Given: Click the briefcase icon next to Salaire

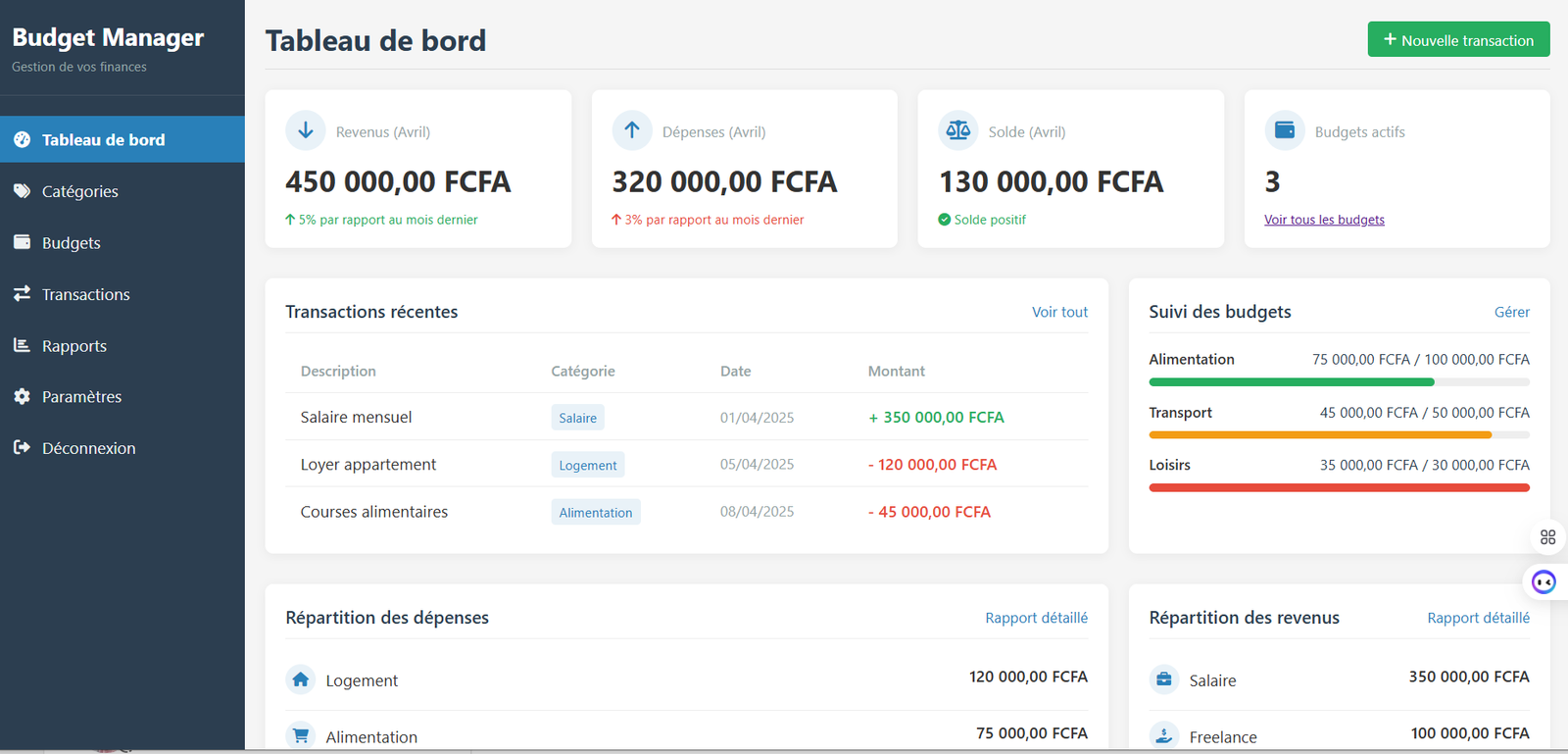Looking at the screenshot, I should point(1164,679).
